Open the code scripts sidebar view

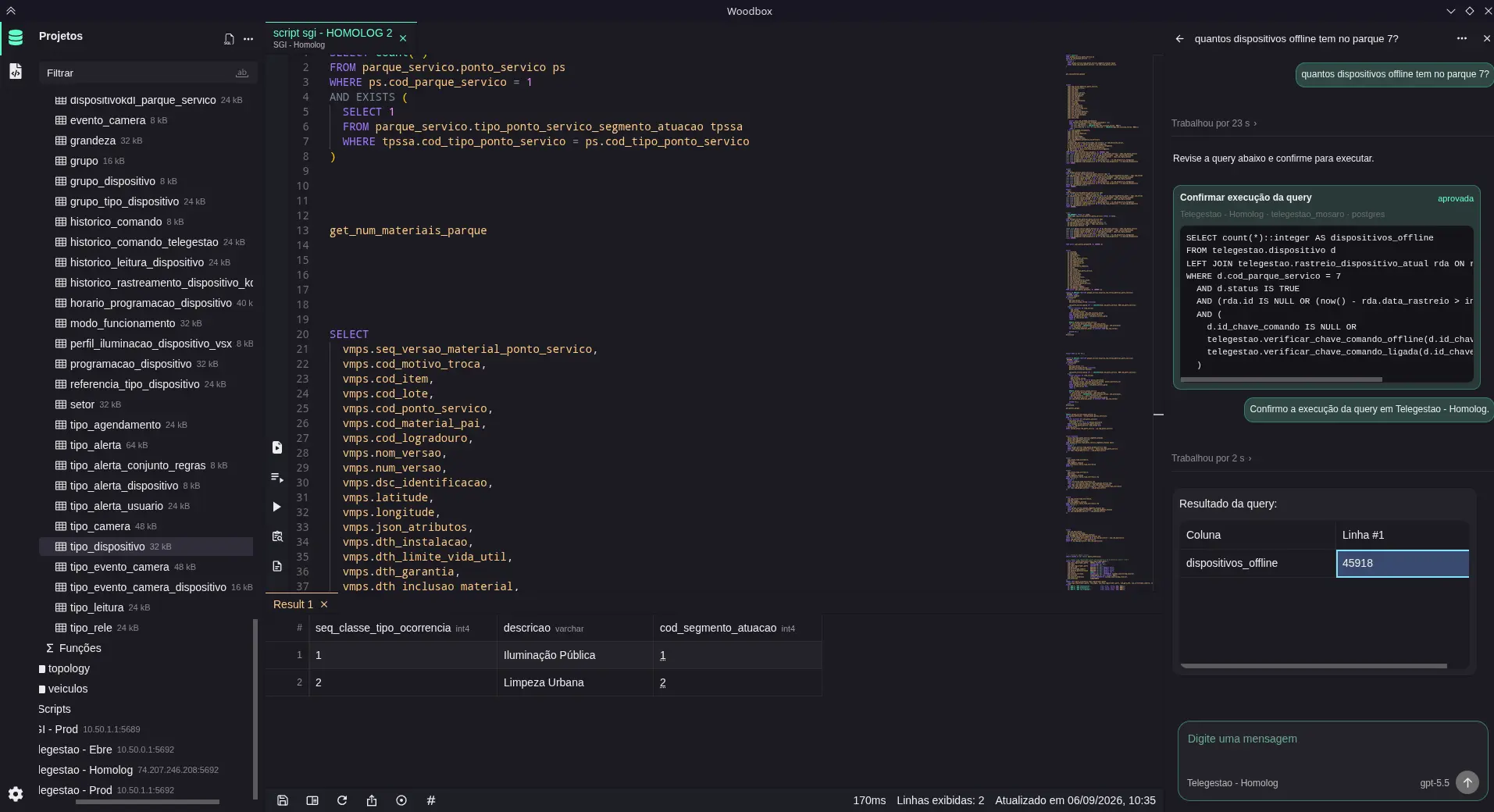[15, 71]
